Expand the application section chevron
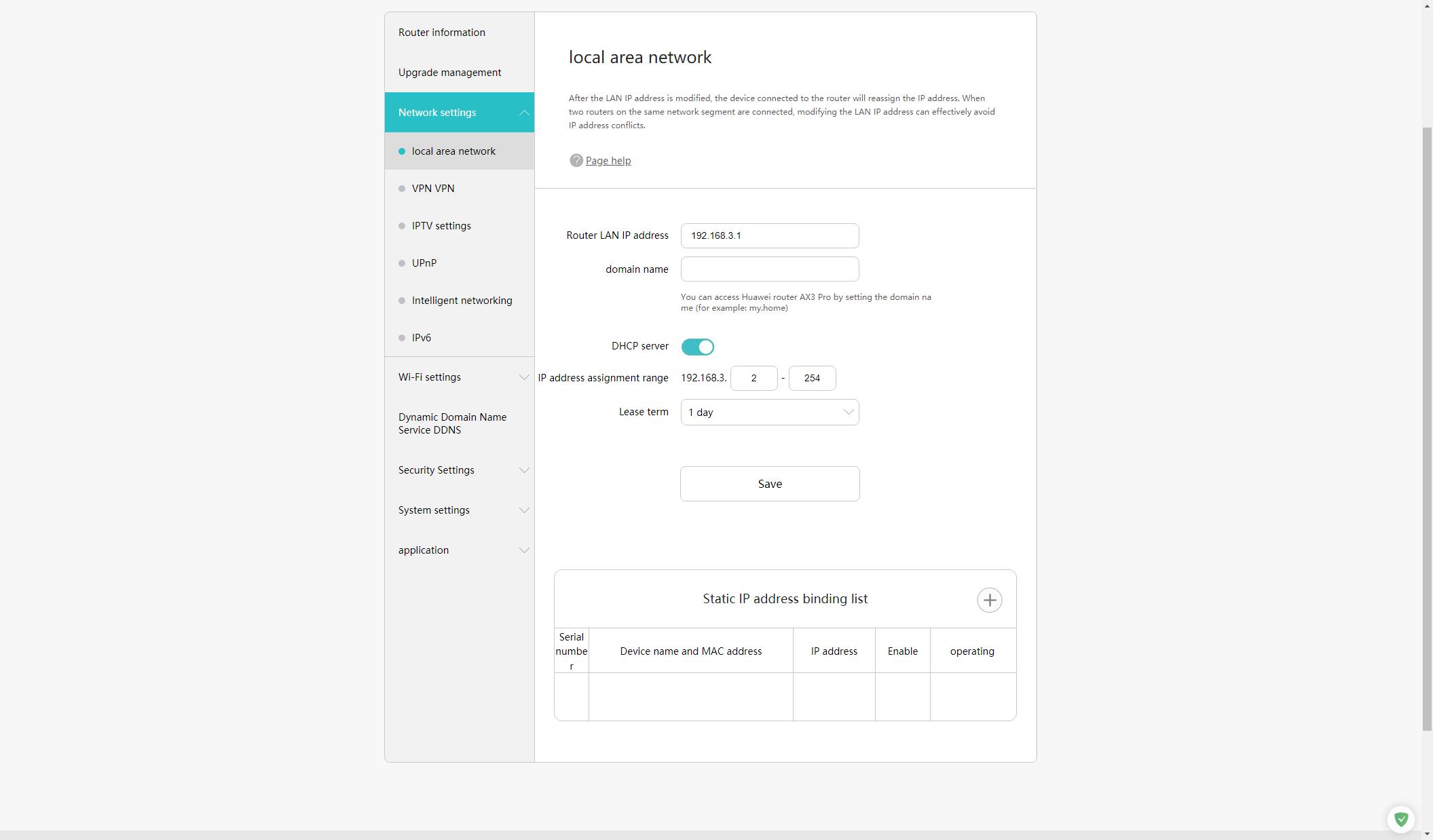 (x=523, y=550)
